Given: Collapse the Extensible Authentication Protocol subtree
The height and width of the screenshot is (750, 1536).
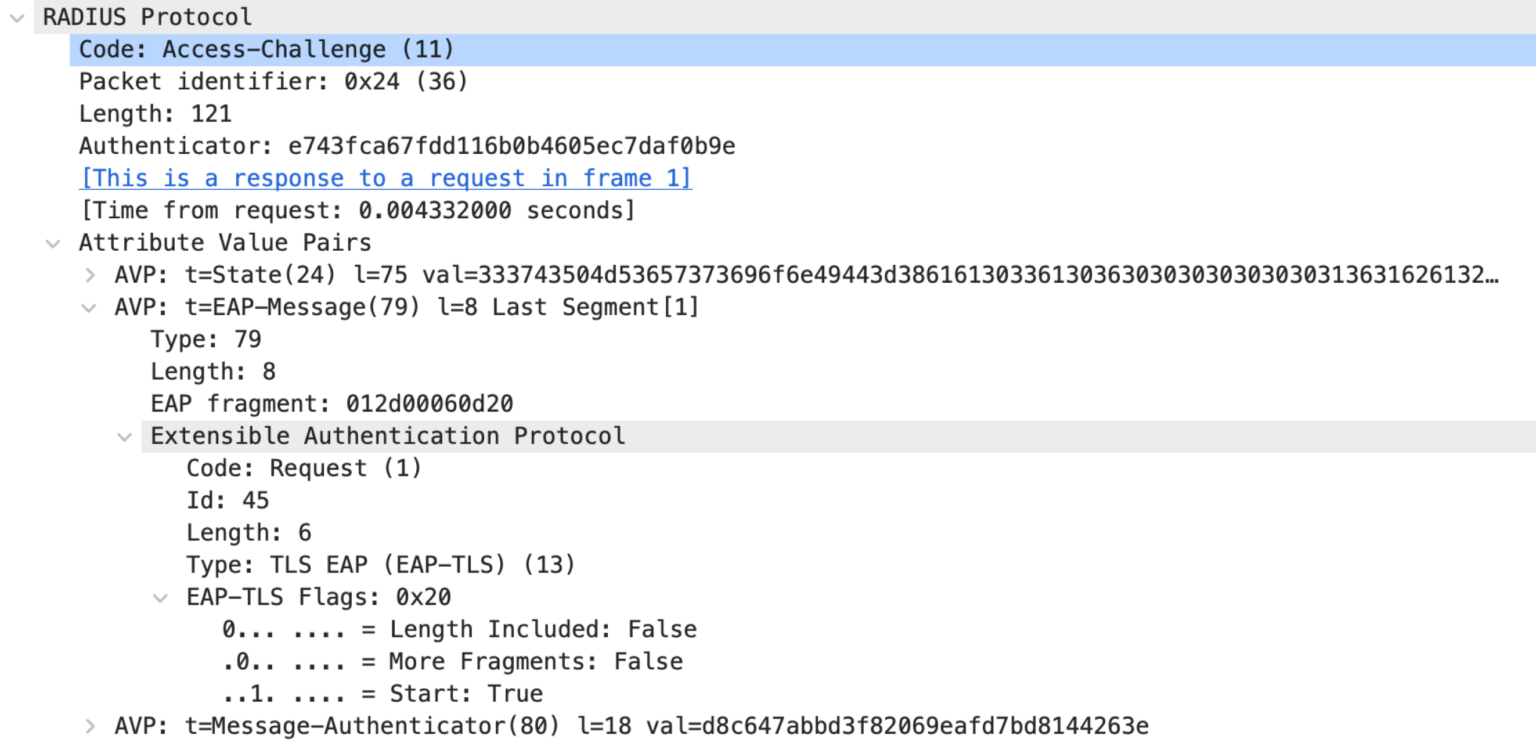Looking at the screenshot, I should click(x=123, y=435).
